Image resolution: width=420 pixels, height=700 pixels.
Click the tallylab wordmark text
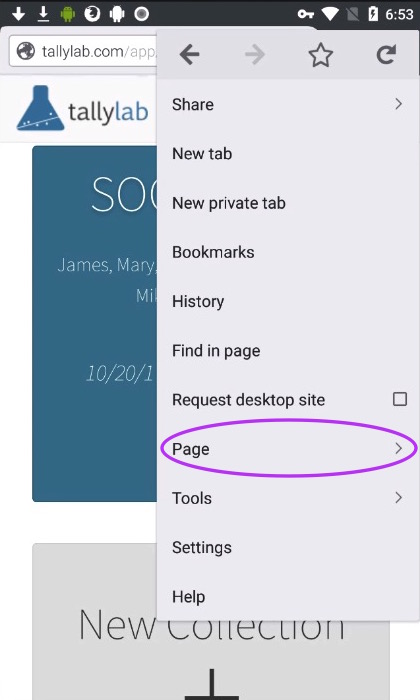108,112
